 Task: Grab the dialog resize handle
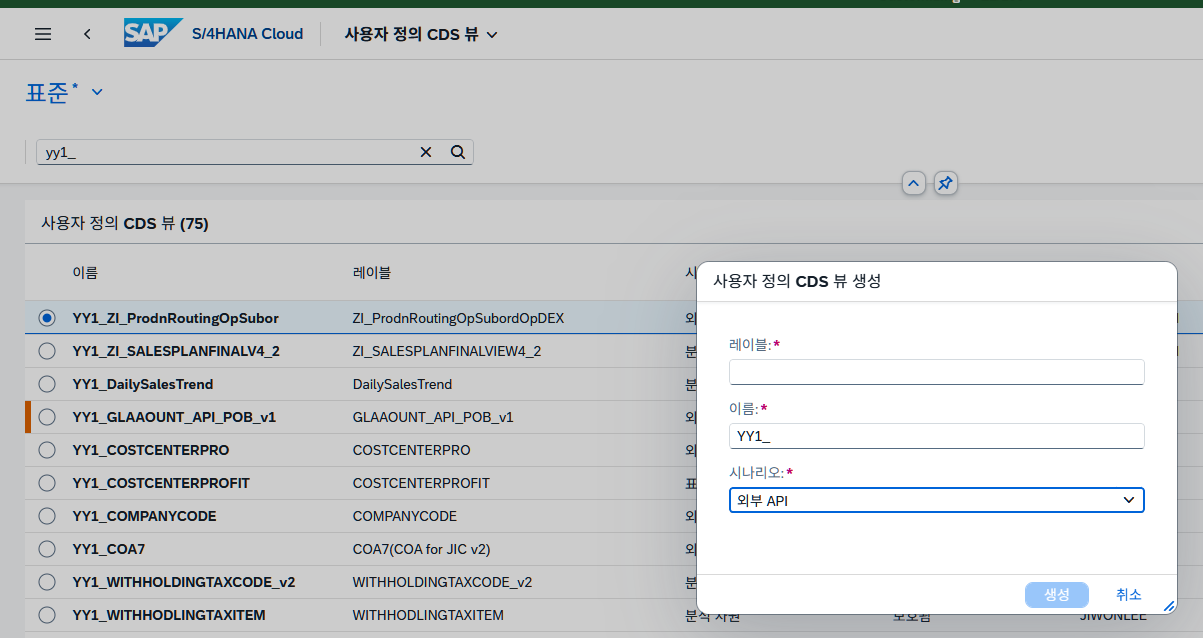coord(1168,605)
